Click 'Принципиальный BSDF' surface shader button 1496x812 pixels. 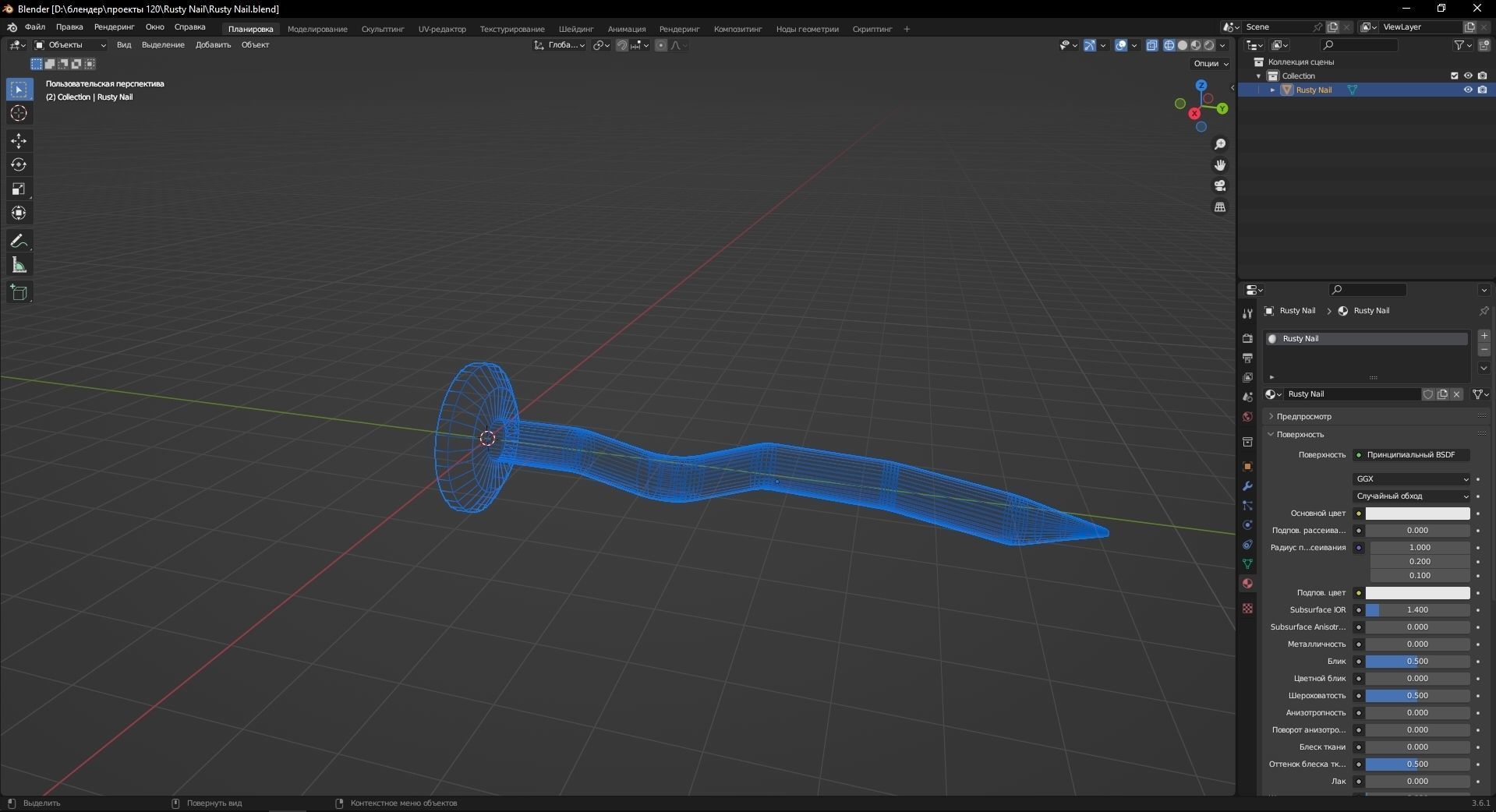click(1412, 455)
